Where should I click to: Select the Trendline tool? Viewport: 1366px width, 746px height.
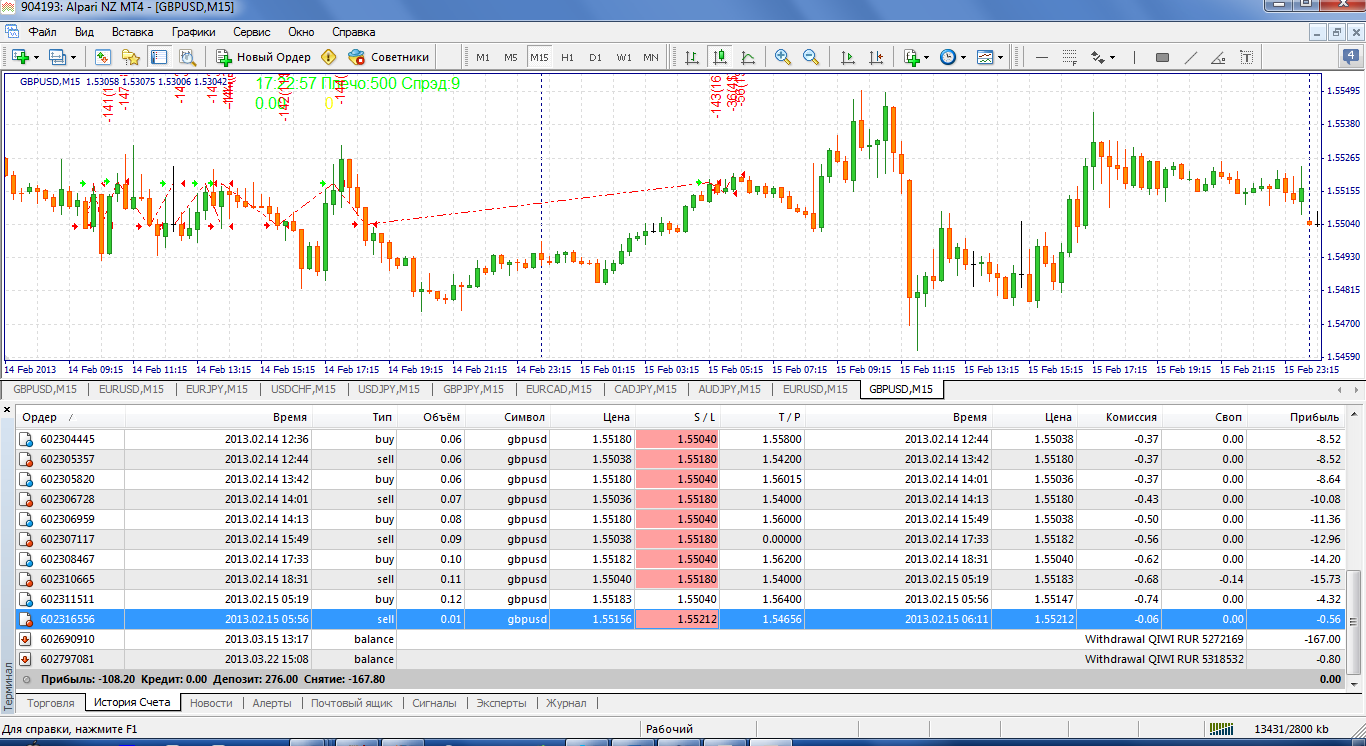(1190, 57)
